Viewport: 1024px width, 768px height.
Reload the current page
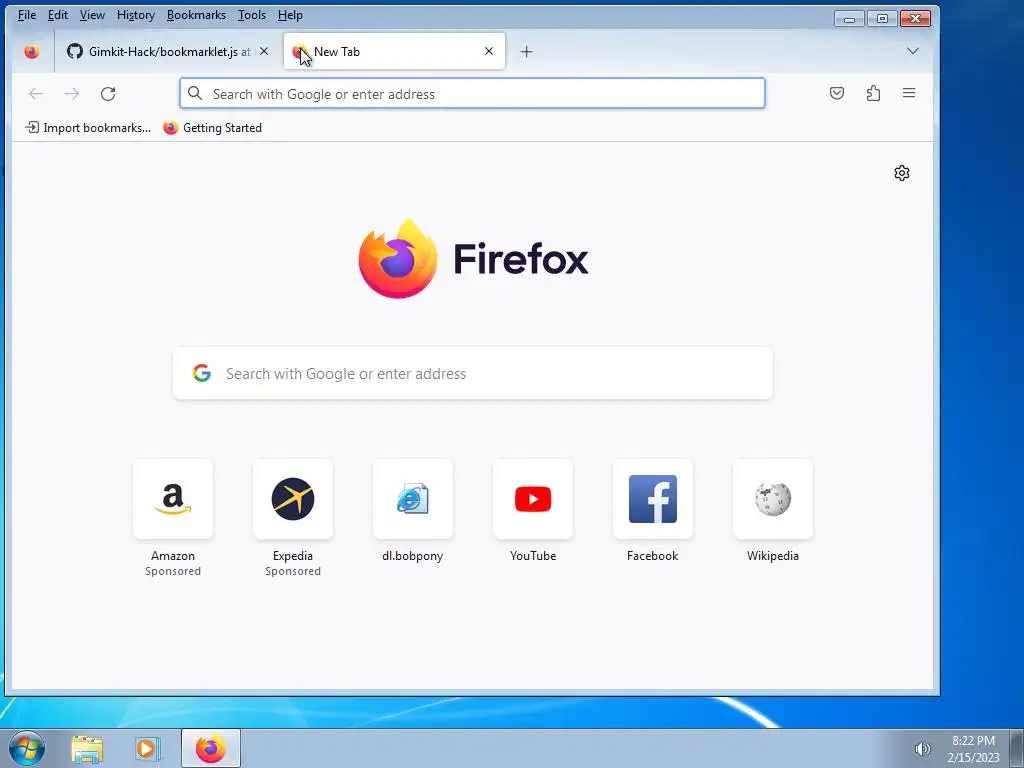(108, 94)
